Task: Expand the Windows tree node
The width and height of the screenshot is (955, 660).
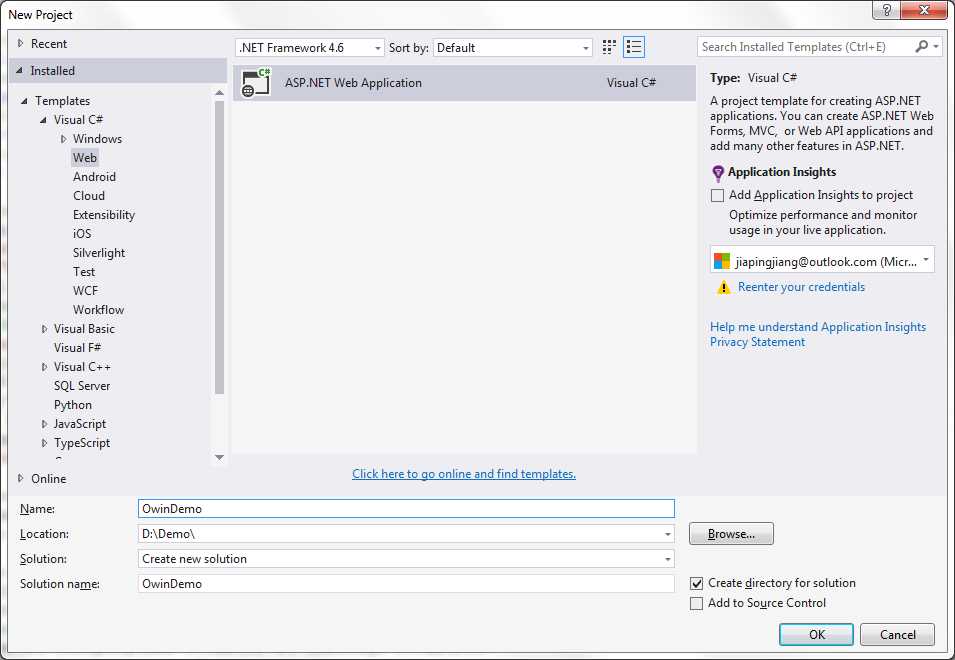Action: tap(63, 139)
